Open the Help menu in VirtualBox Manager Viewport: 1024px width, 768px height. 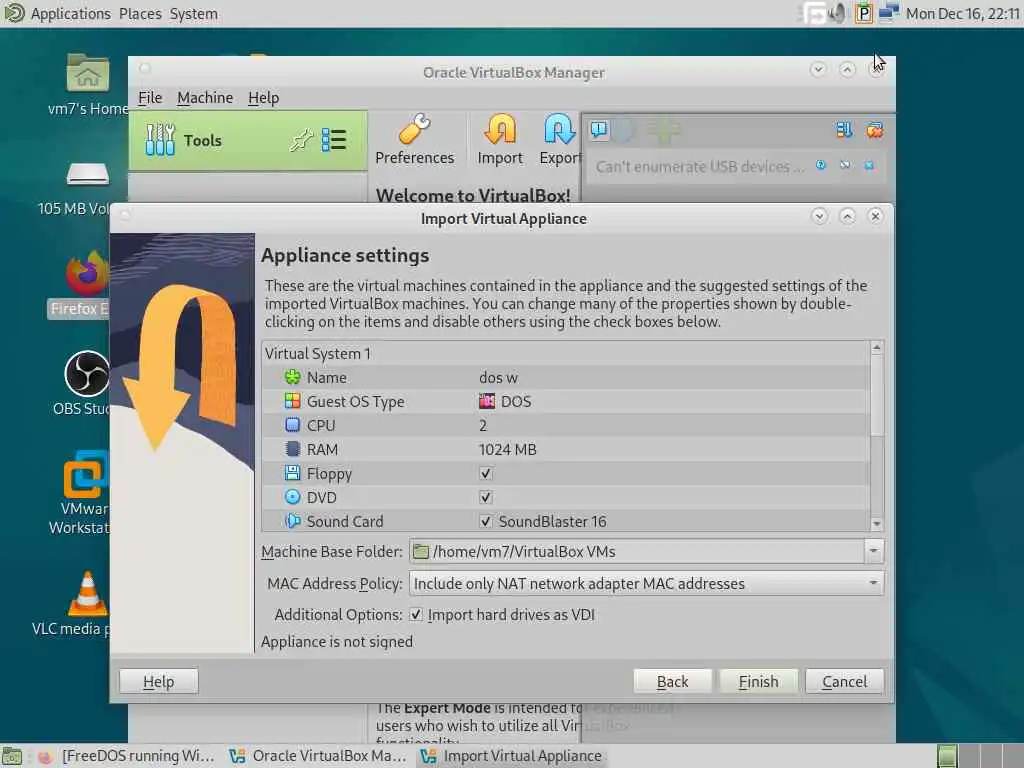tap(263, 98)
